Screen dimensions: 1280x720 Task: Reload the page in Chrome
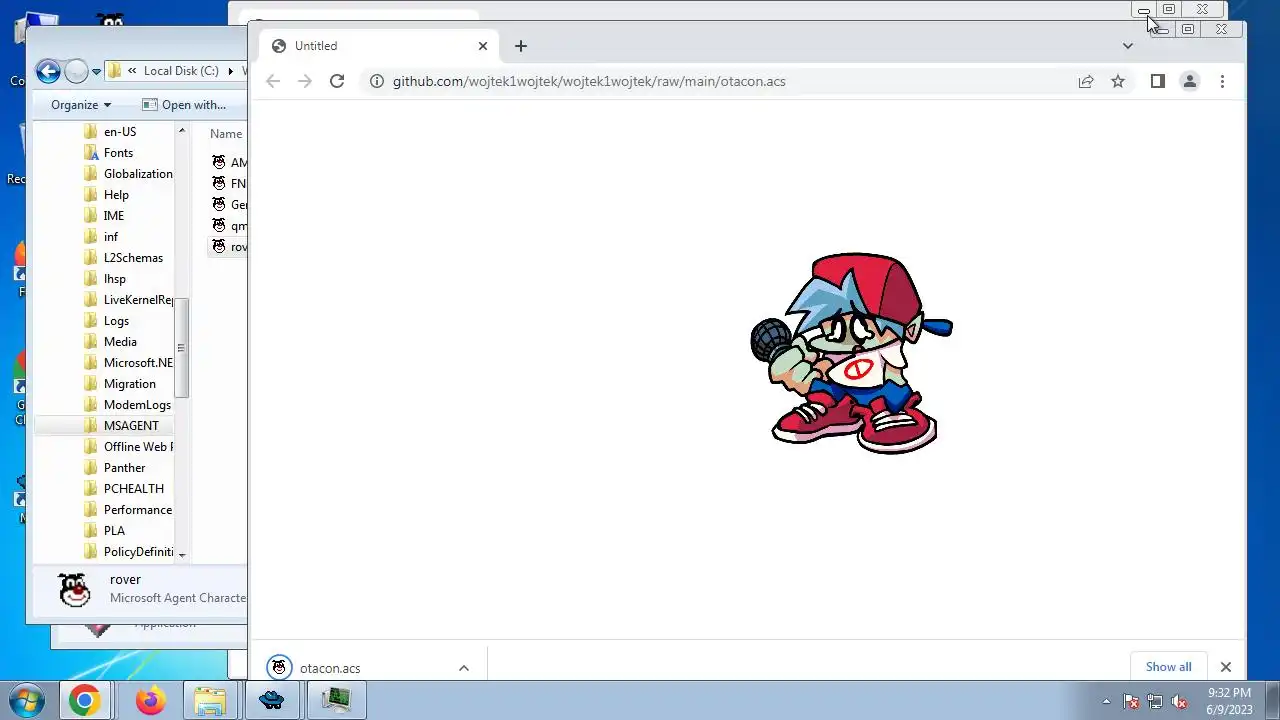[337, 81]
